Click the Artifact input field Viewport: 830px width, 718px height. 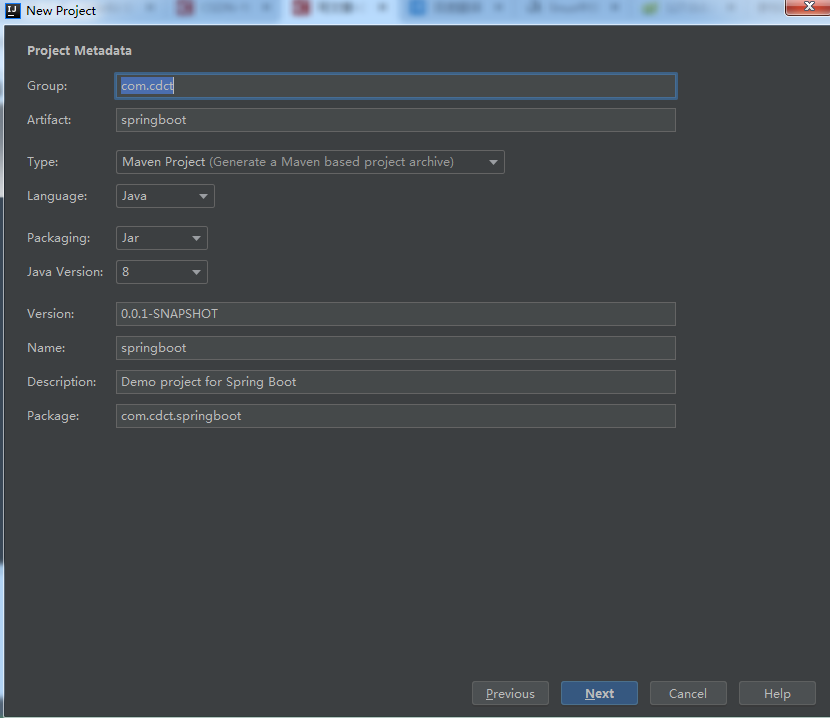click(x=395, y=120)
